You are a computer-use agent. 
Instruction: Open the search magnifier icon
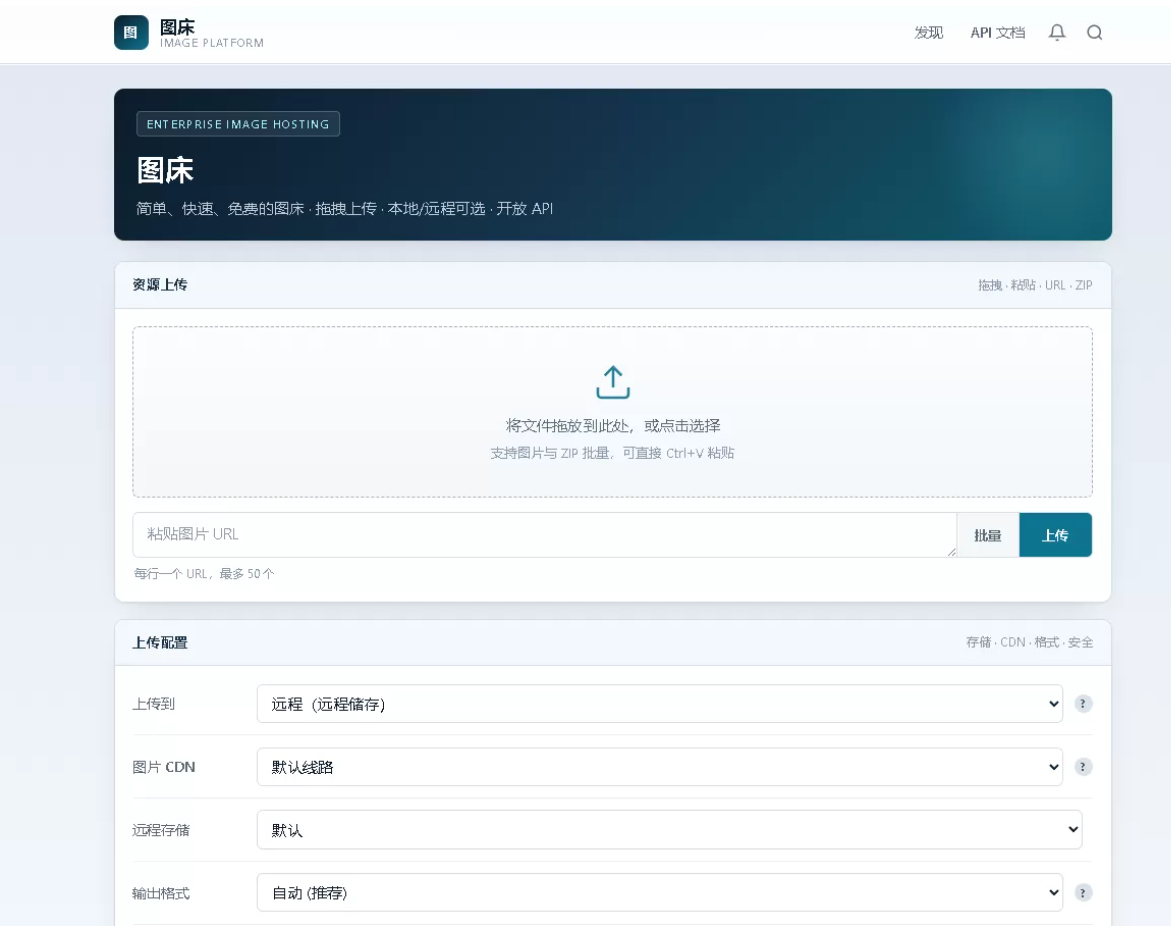pyautogui.click(x=1094, y=32)
